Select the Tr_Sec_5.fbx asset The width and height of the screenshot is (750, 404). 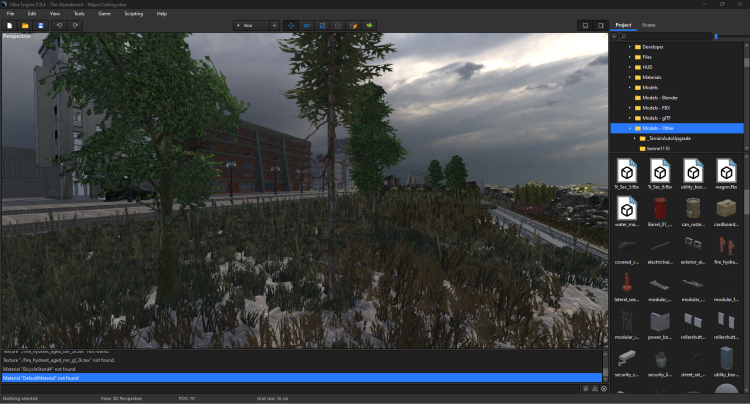[x=627, y=174]
